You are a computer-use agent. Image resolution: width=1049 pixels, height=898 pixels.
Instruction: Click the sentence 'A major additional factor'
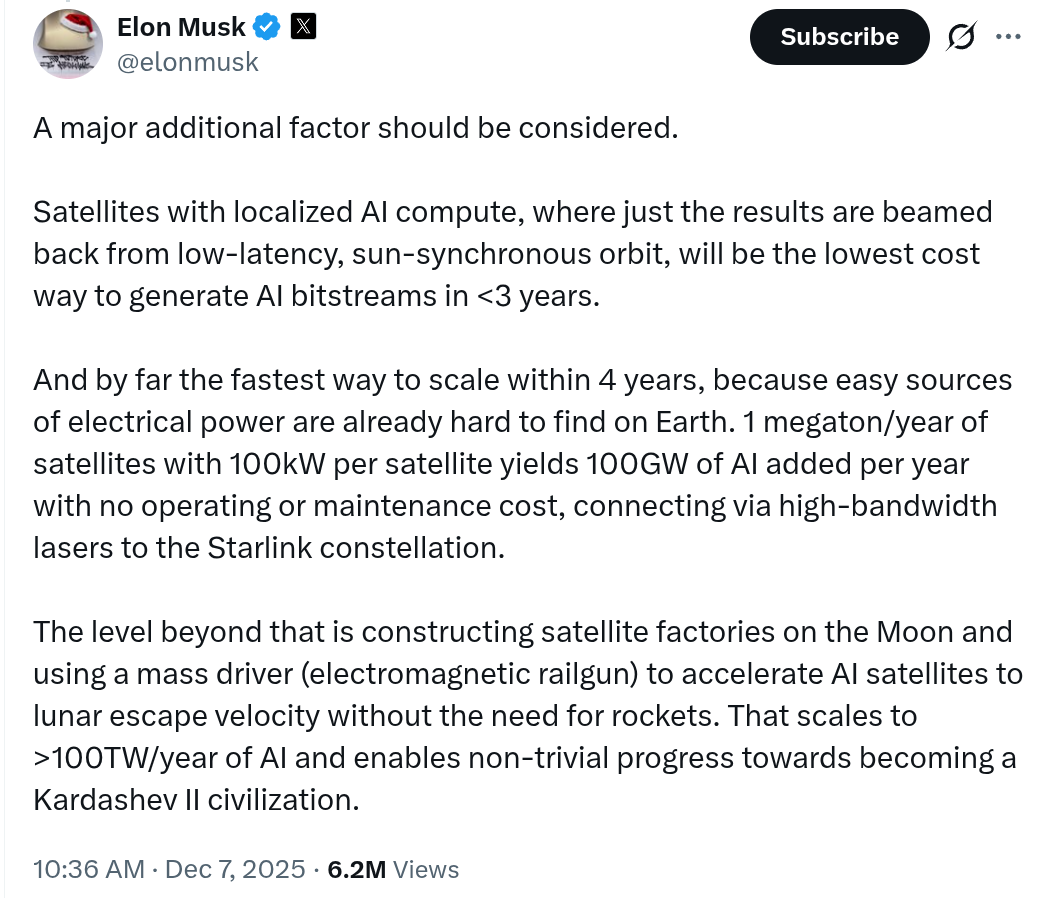tap(355, 128)
